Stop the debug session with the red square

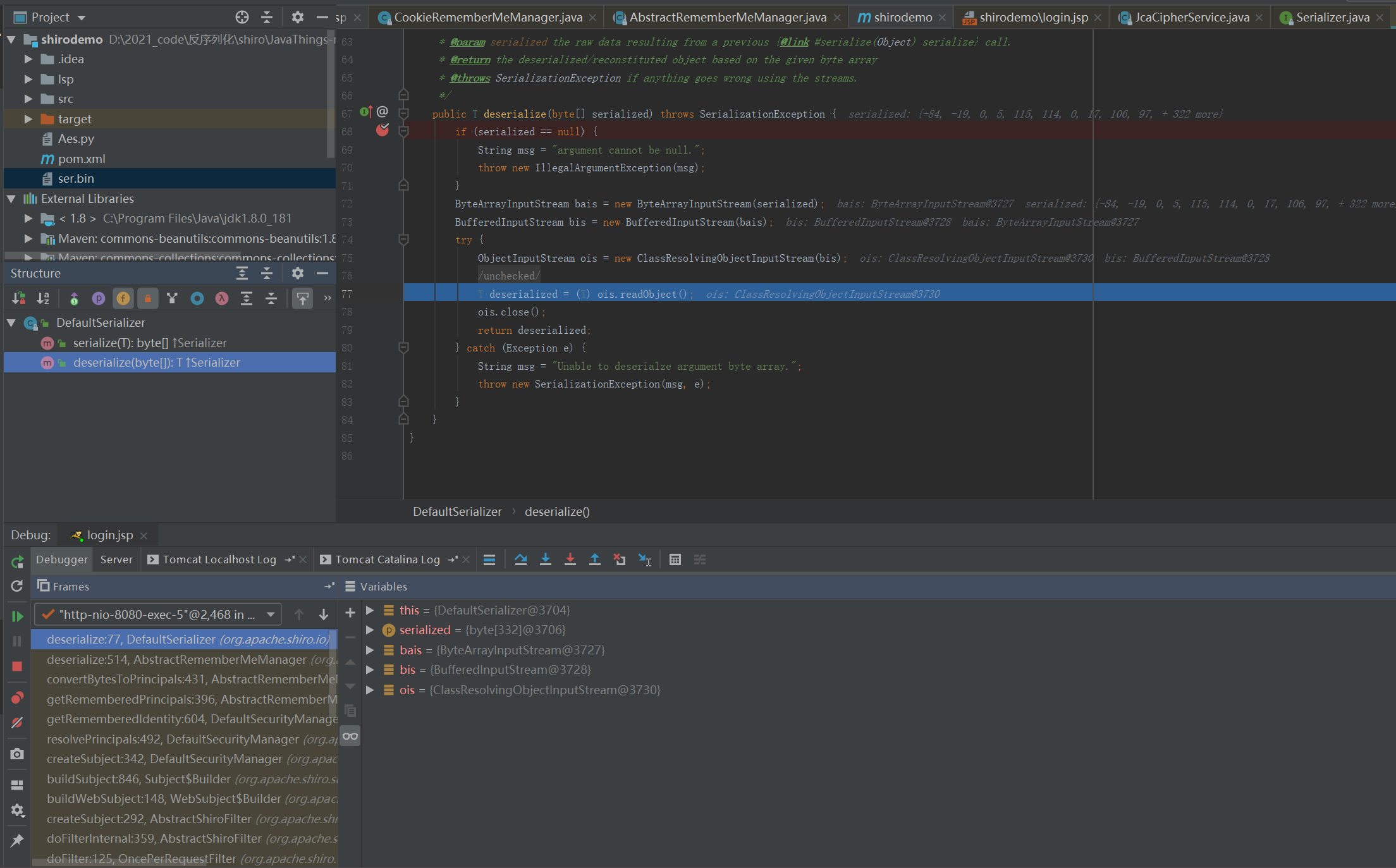(17, 666)
